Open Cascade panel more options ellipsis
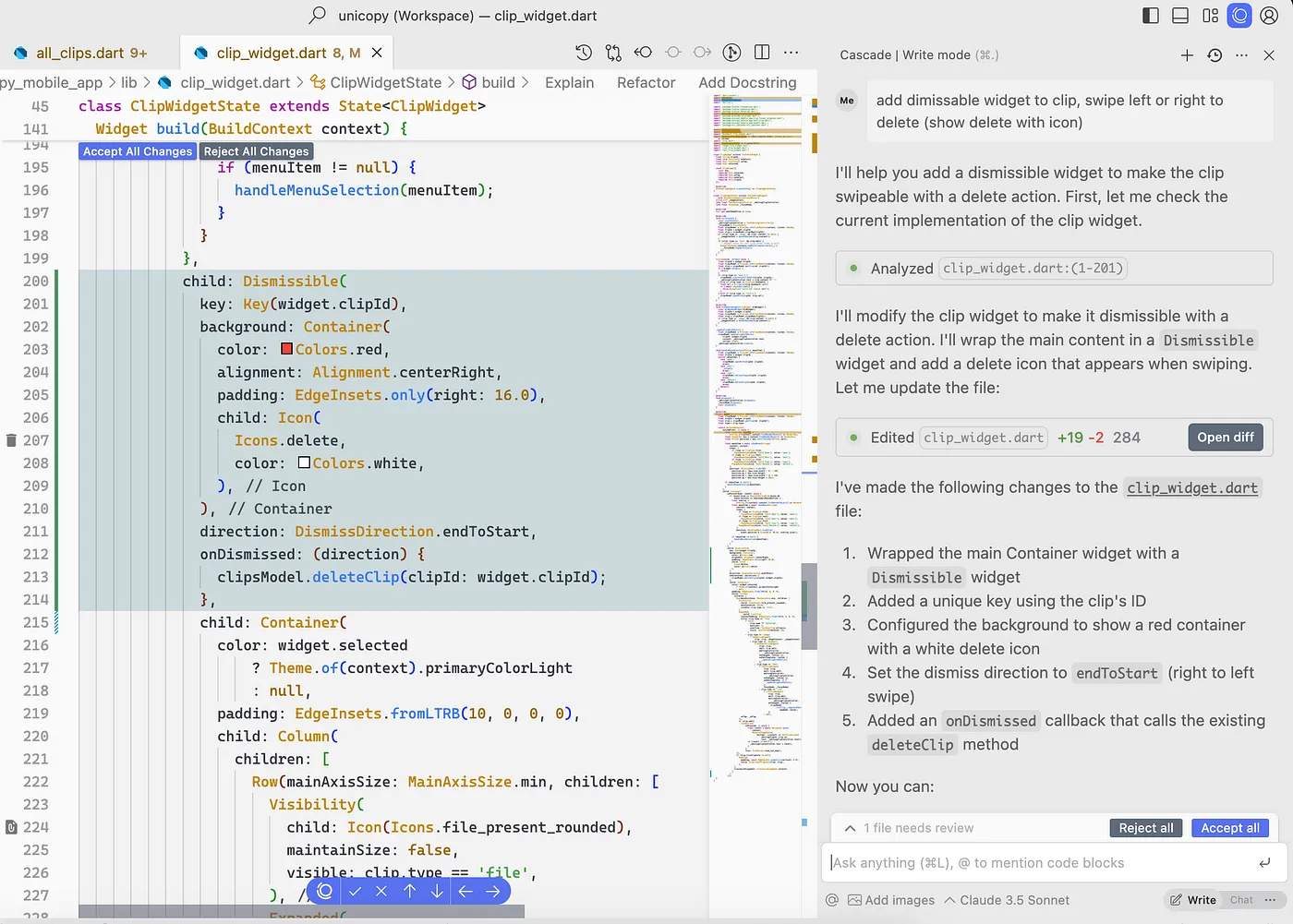 [1242, 55]
